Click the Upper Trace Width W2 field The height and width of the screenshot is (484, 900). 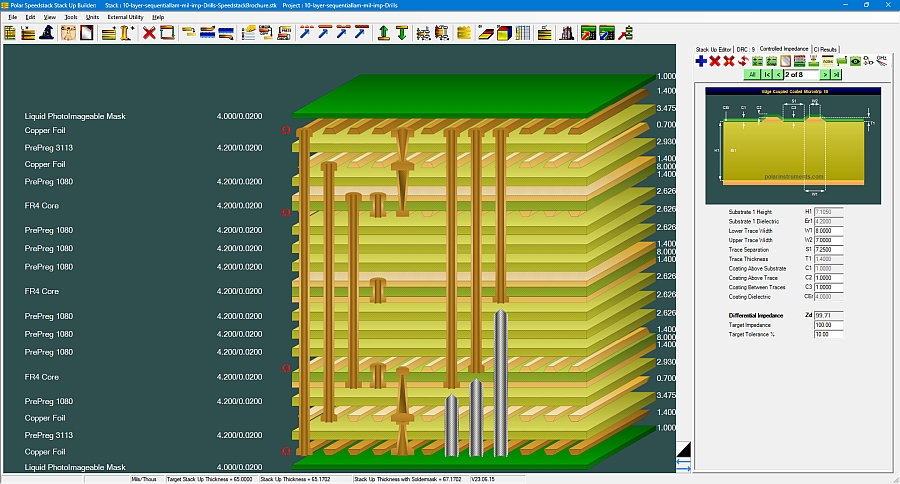click(828, 240)
